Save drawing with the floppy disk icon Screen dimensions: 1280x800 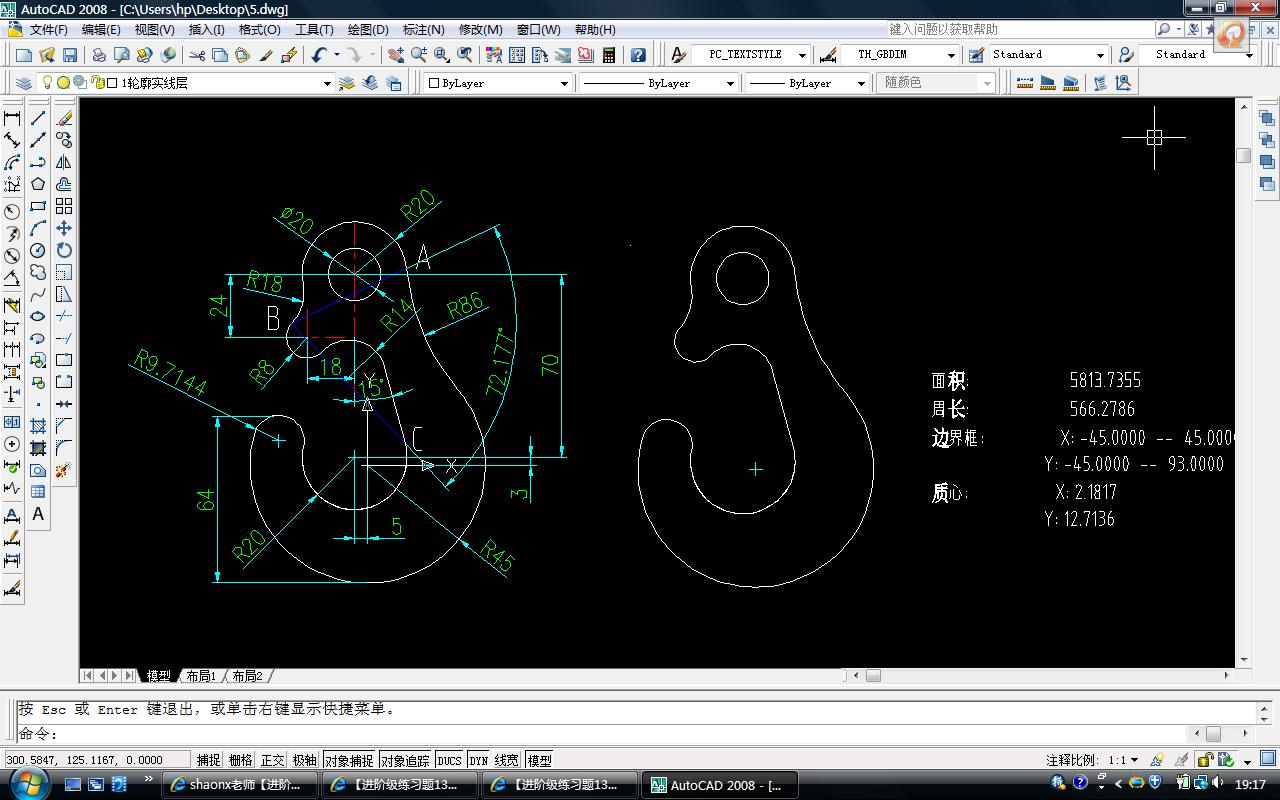70,55
